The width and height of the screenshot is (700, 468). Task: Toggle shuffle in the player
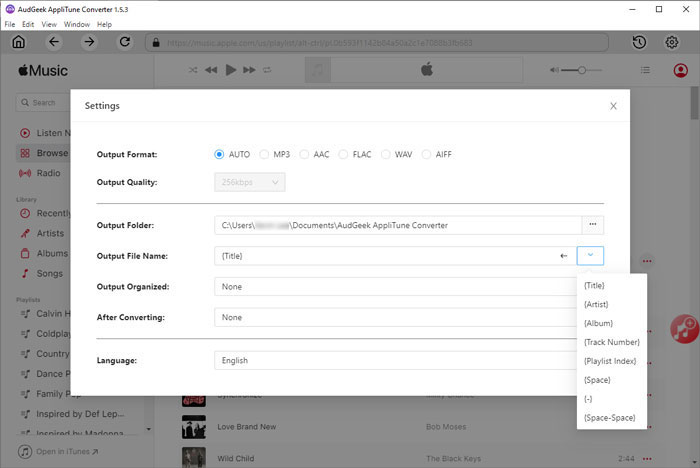[193, 70]
